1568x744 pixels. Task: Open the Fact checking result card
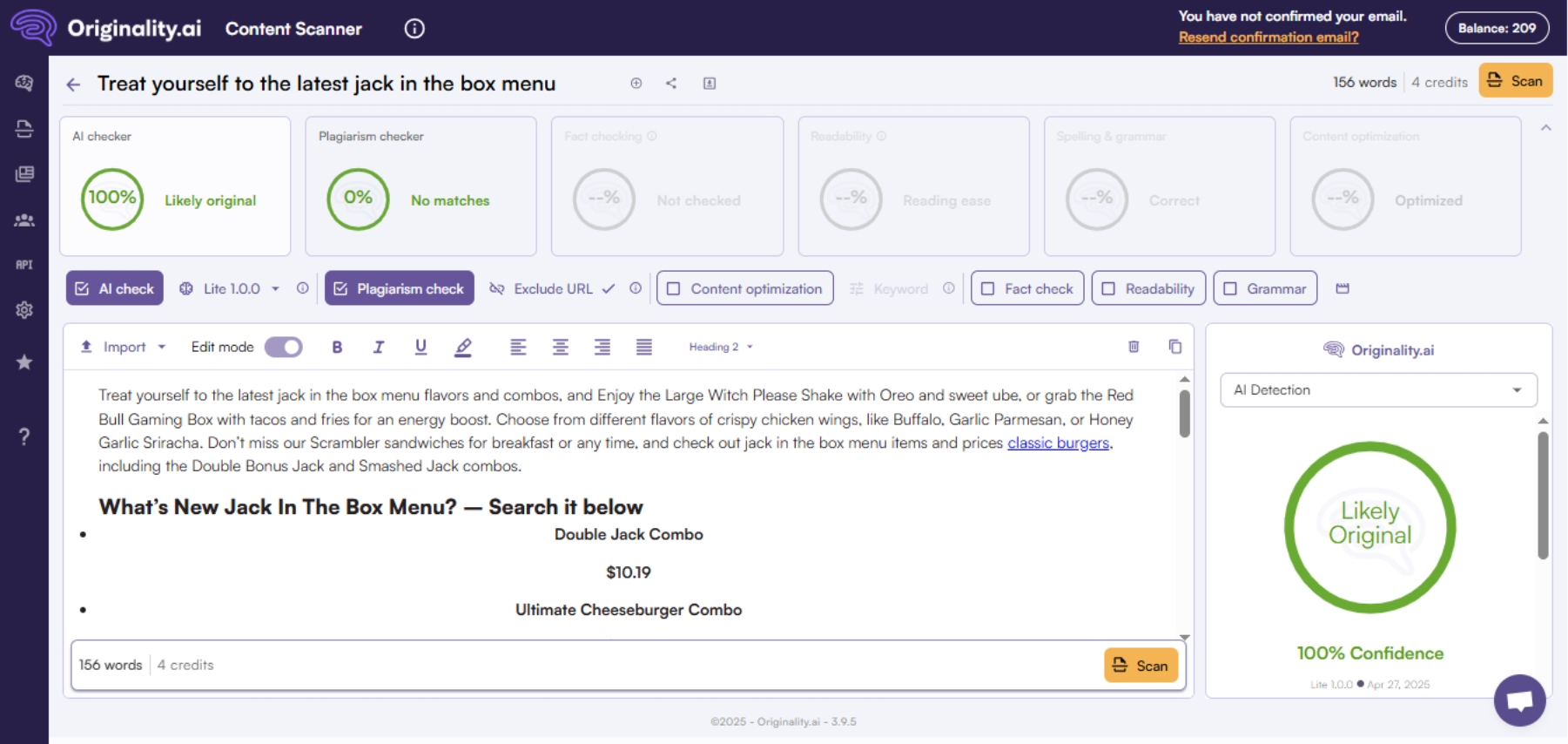(x=667, y=186)
